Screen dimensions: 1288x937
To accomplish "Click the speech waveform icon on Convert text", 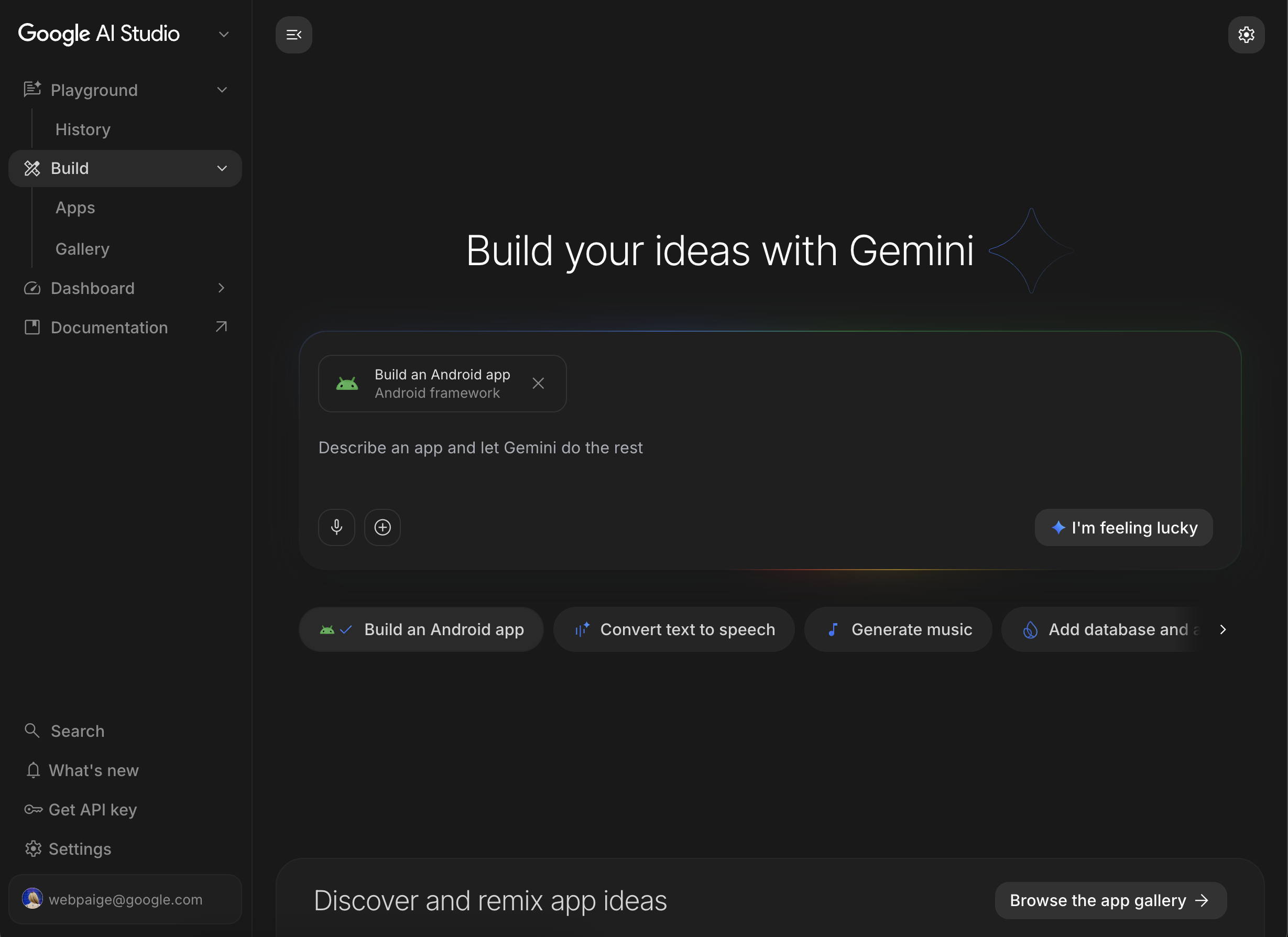I will click(582, 629).
